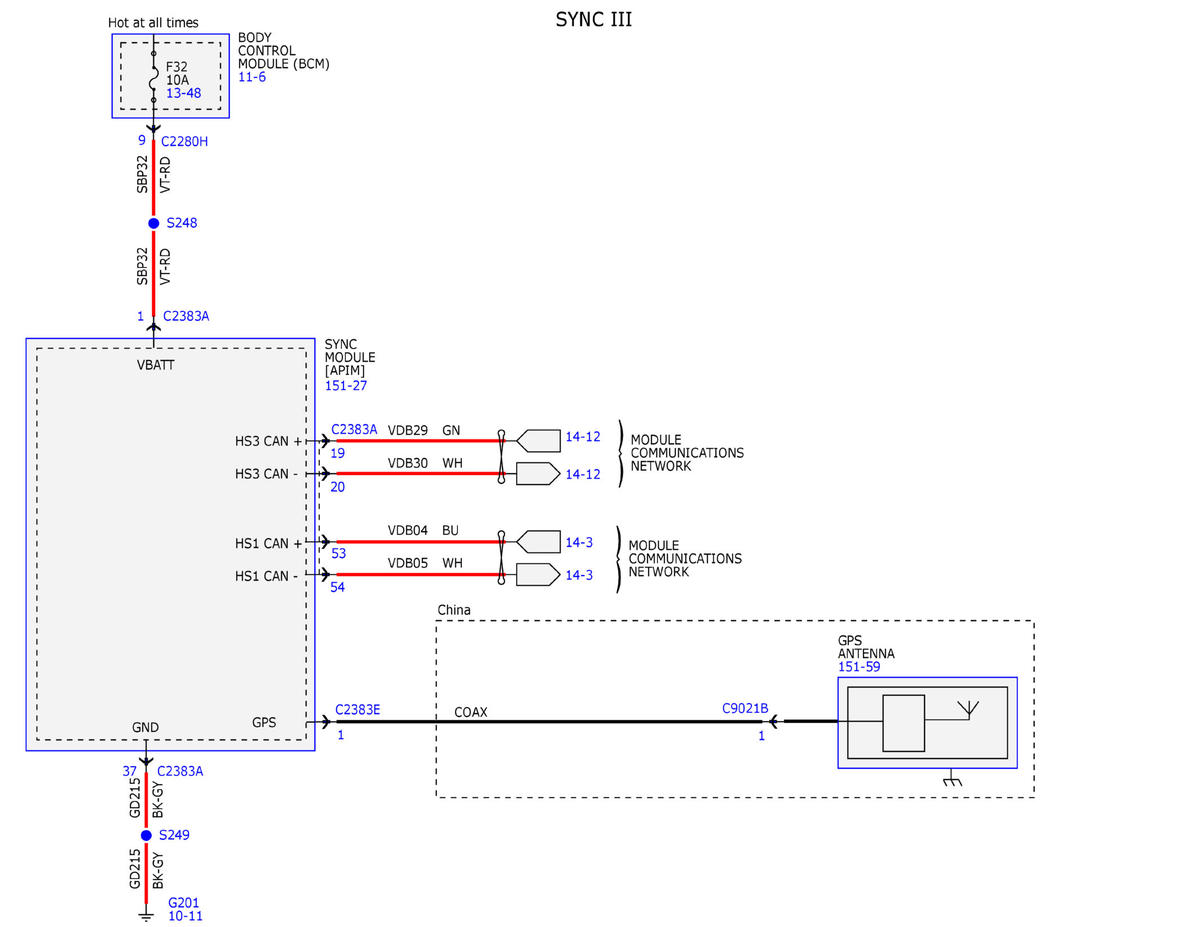Click the 'Hot at all times' label

pos(153,23)
